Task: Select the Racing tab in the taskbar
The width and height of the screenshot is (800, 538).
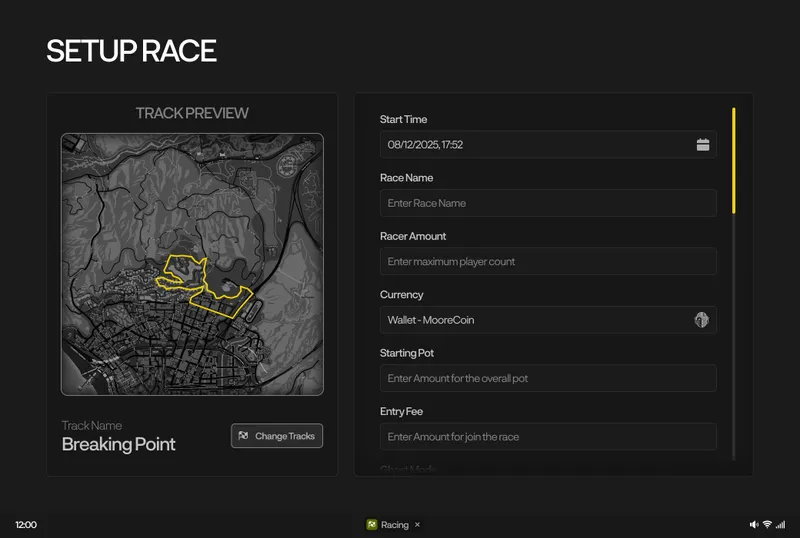Action: (x=393, y=524)
